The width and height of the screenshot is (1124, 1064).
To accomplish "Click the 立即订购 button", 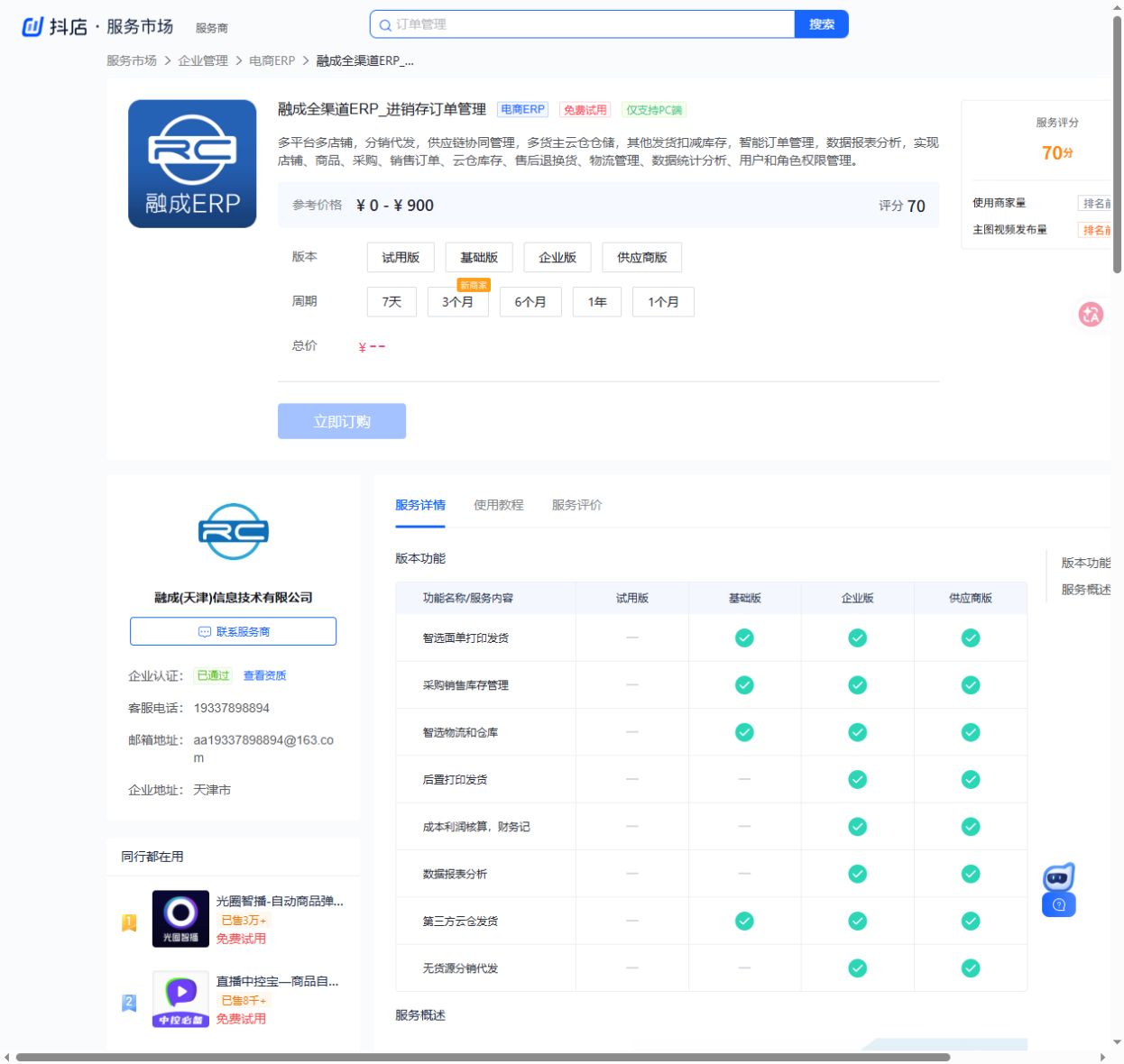I will [x=342, y=421].
